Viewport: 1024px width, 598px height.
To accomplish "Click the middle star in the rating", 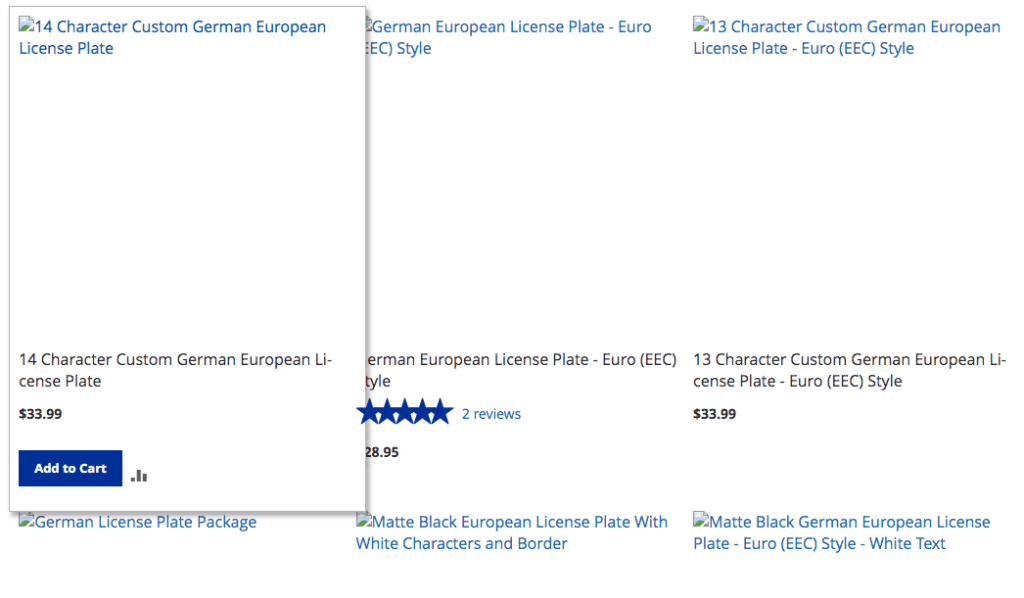I will point(408,412).
